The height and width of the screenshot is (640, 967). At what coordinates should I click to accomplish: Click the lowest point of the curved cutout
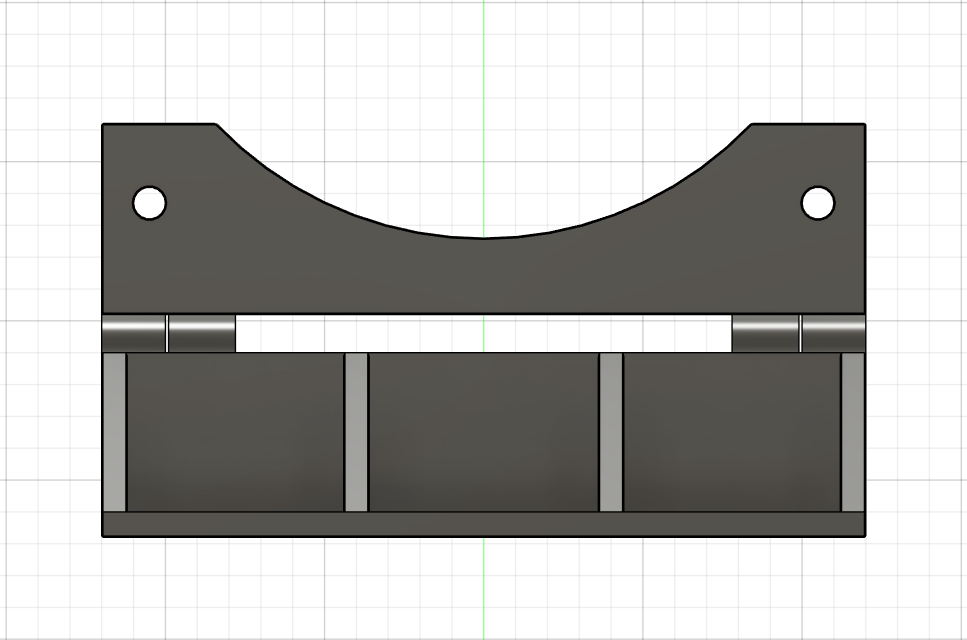pyautogui.click(x=483, y=240)
